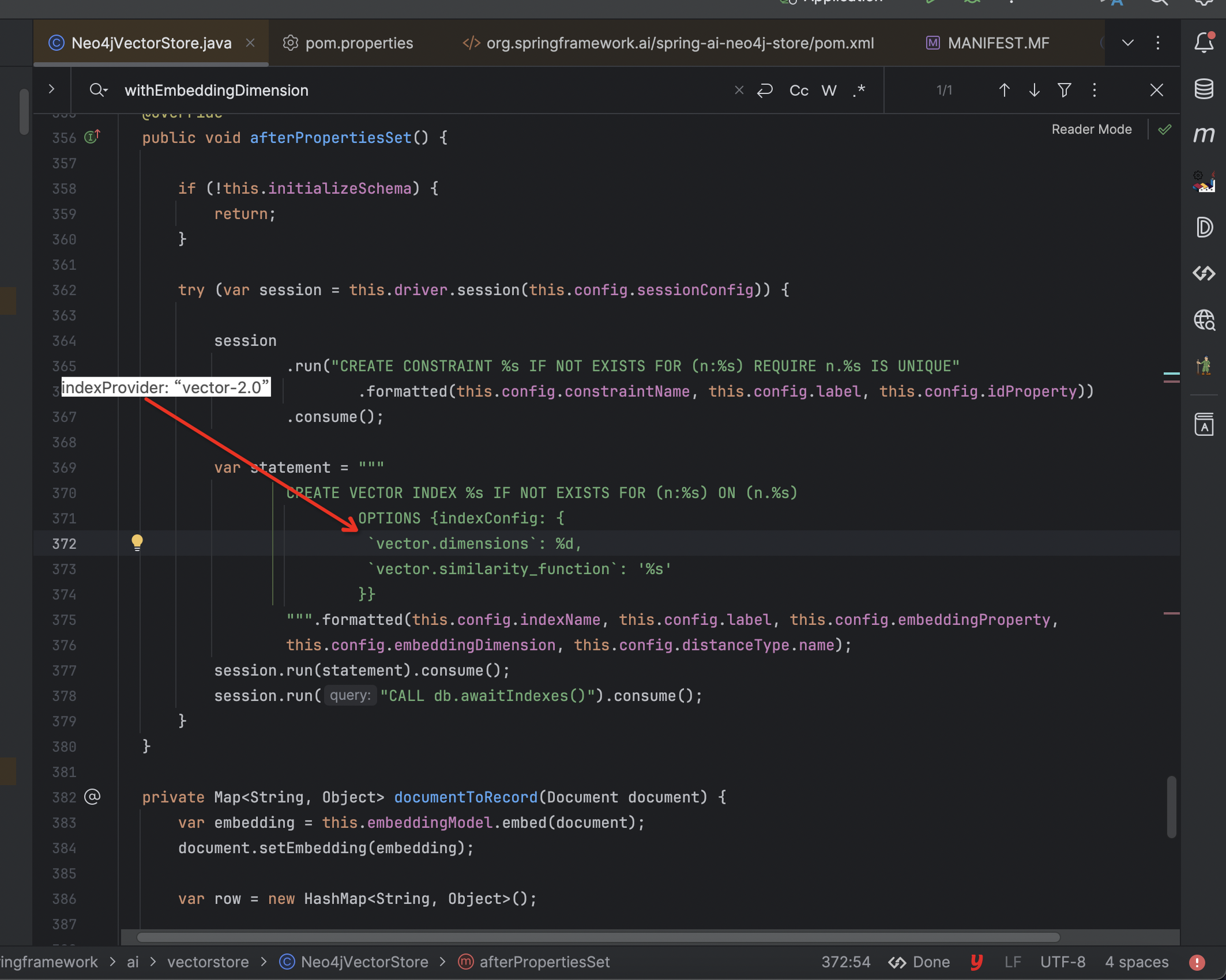
Task: Toggle Reader Mode
Action: pos(1092,130)
